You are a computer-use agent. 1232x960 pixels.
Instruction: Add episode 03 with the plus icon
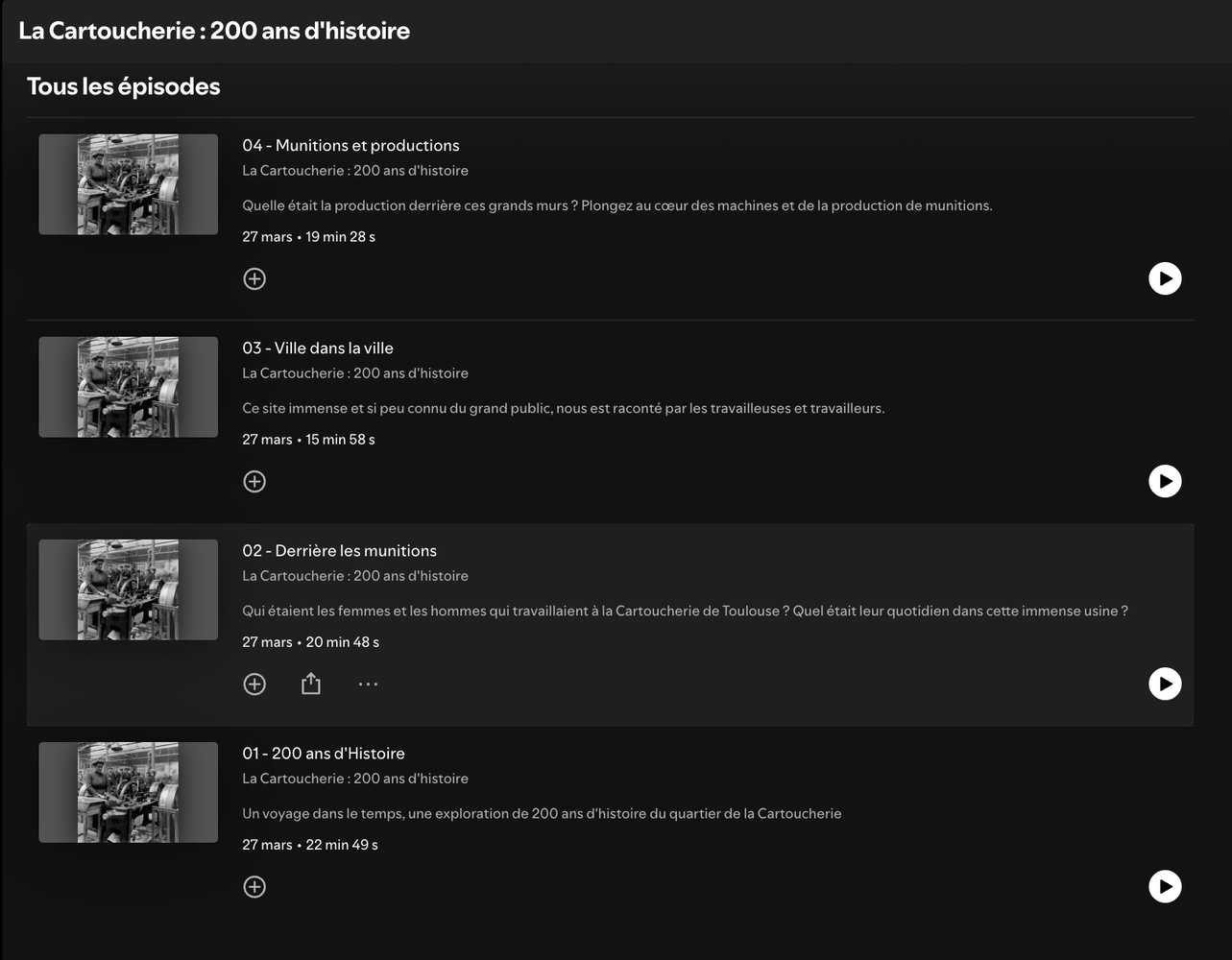tap(254, 481)
